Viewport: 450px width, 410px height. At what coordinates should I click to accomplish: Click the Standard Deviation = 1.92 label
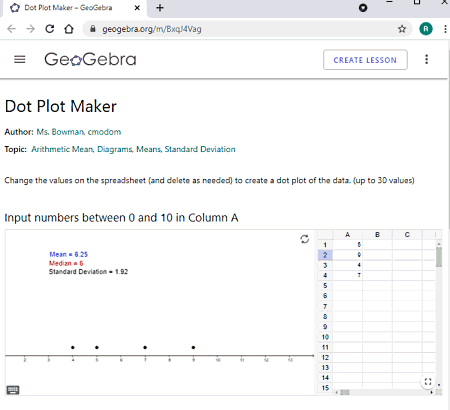(88, 272)
